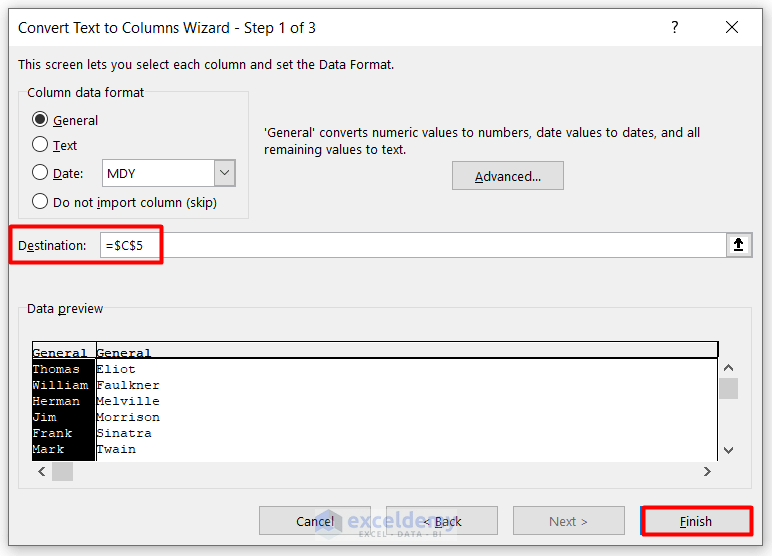This screenshot has height=556, width=772.
Task: Click the Advanced... button
Action: pos(508,176)
